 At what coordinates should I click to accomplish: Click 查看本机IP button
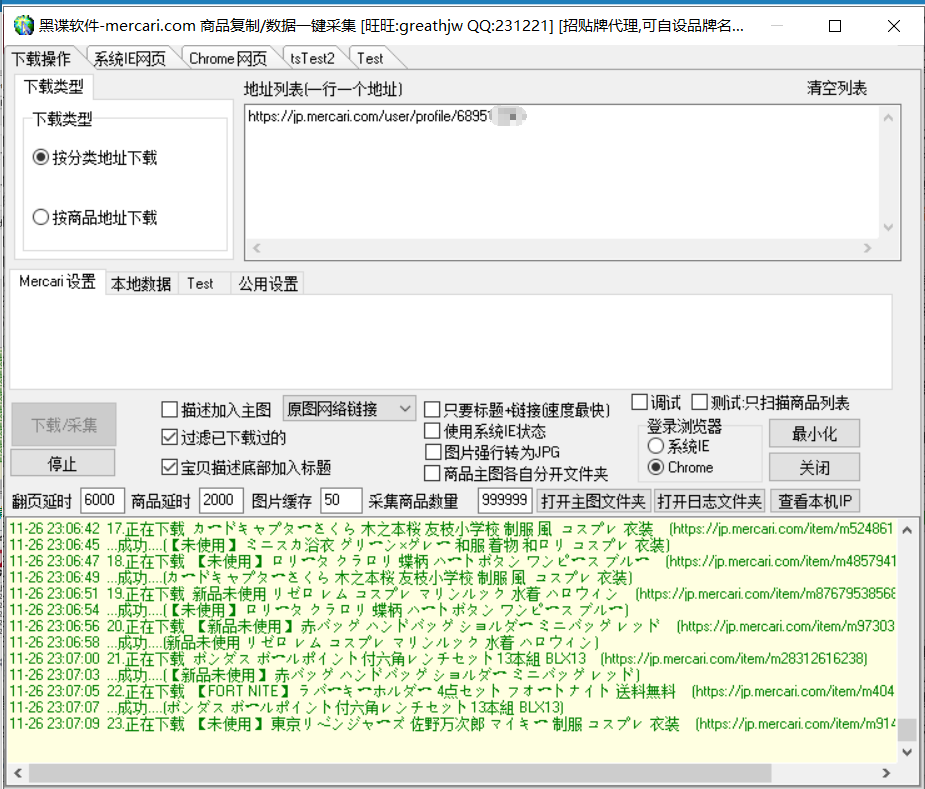[x=815, y=501]
